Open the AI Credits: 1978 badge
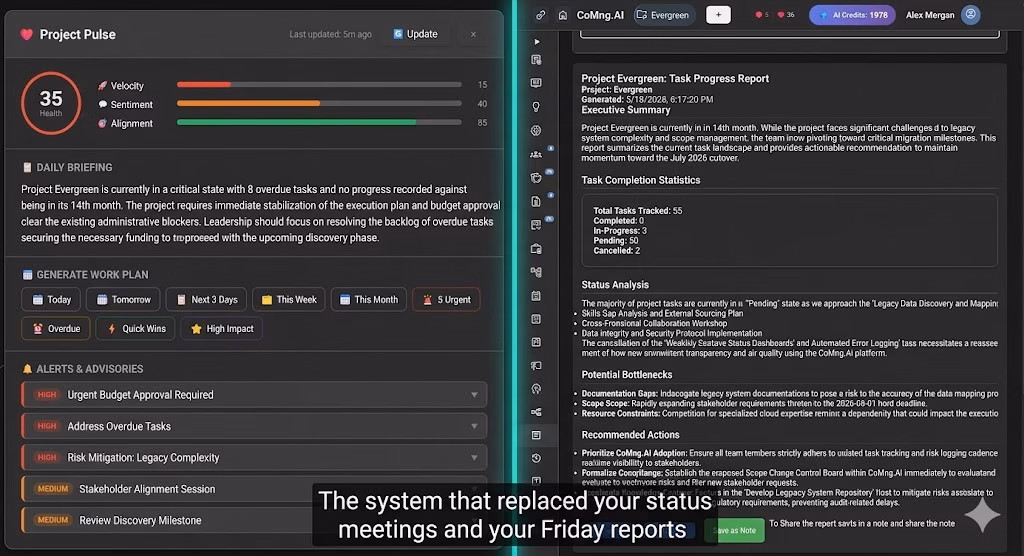The height and width of the screenshot is (556, 1024). tap(852, 14)
